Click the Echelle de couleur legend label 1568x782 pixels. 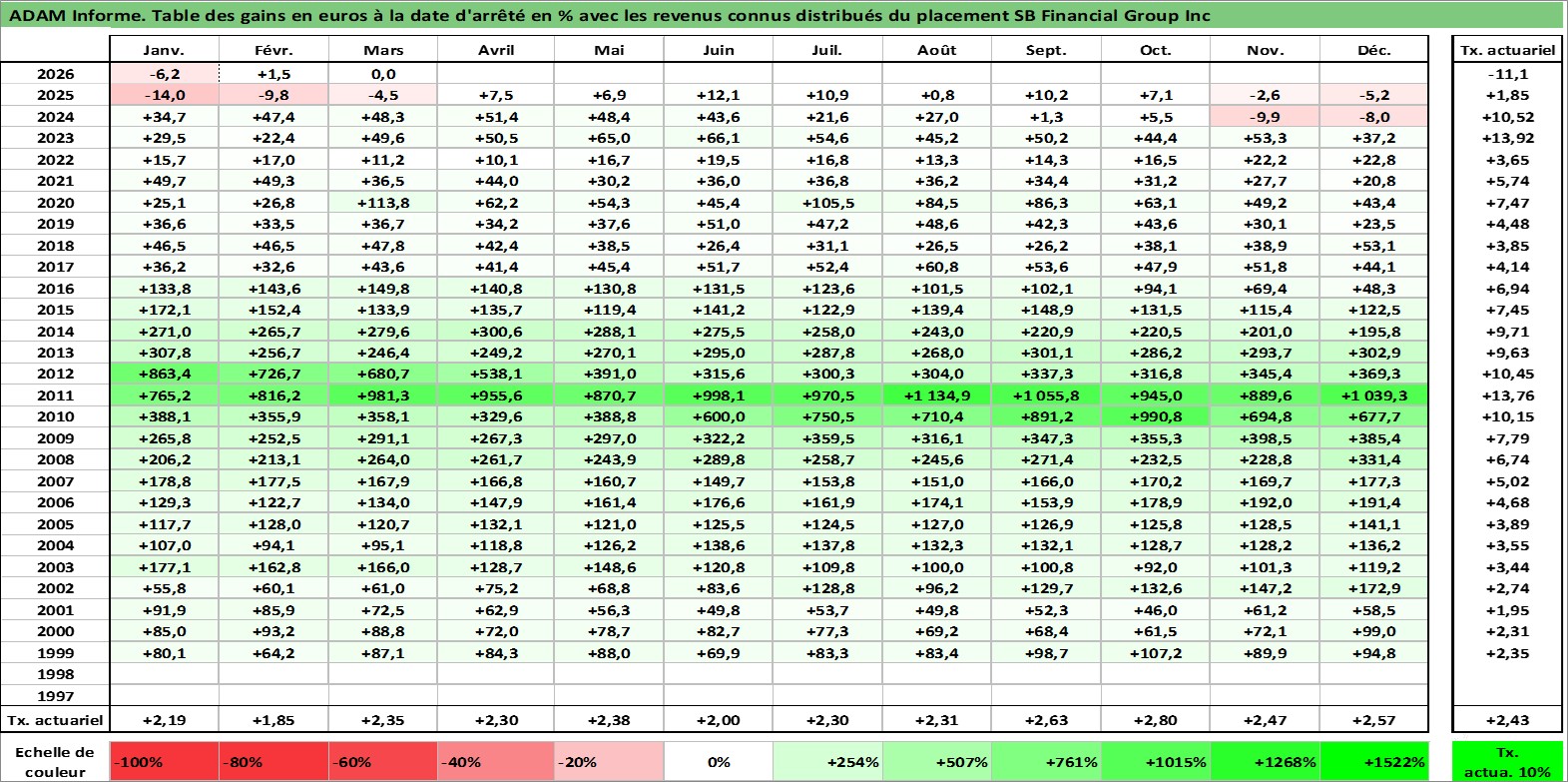tap(55, 762)
